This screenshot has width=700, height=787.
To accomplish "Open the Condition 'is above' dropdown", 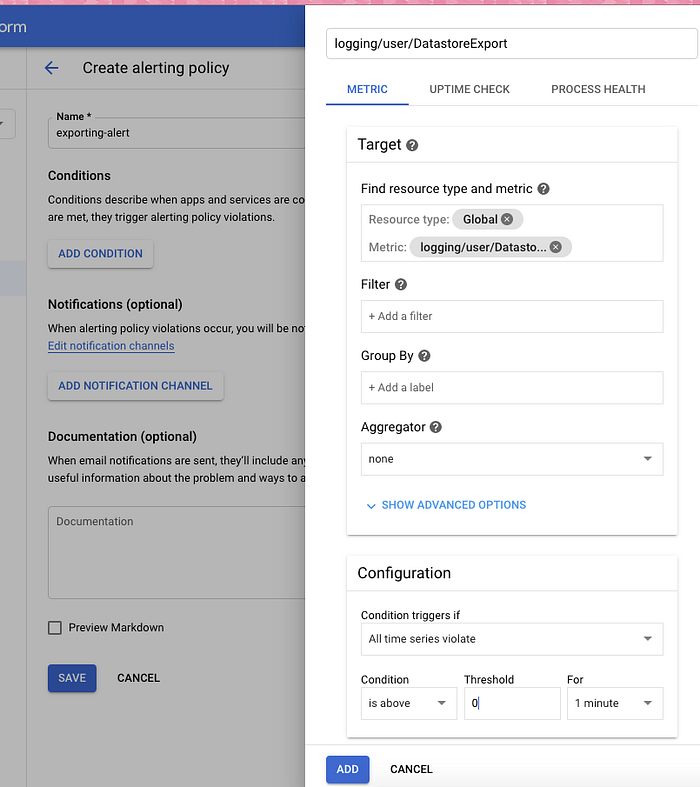I will pos(408,703).
